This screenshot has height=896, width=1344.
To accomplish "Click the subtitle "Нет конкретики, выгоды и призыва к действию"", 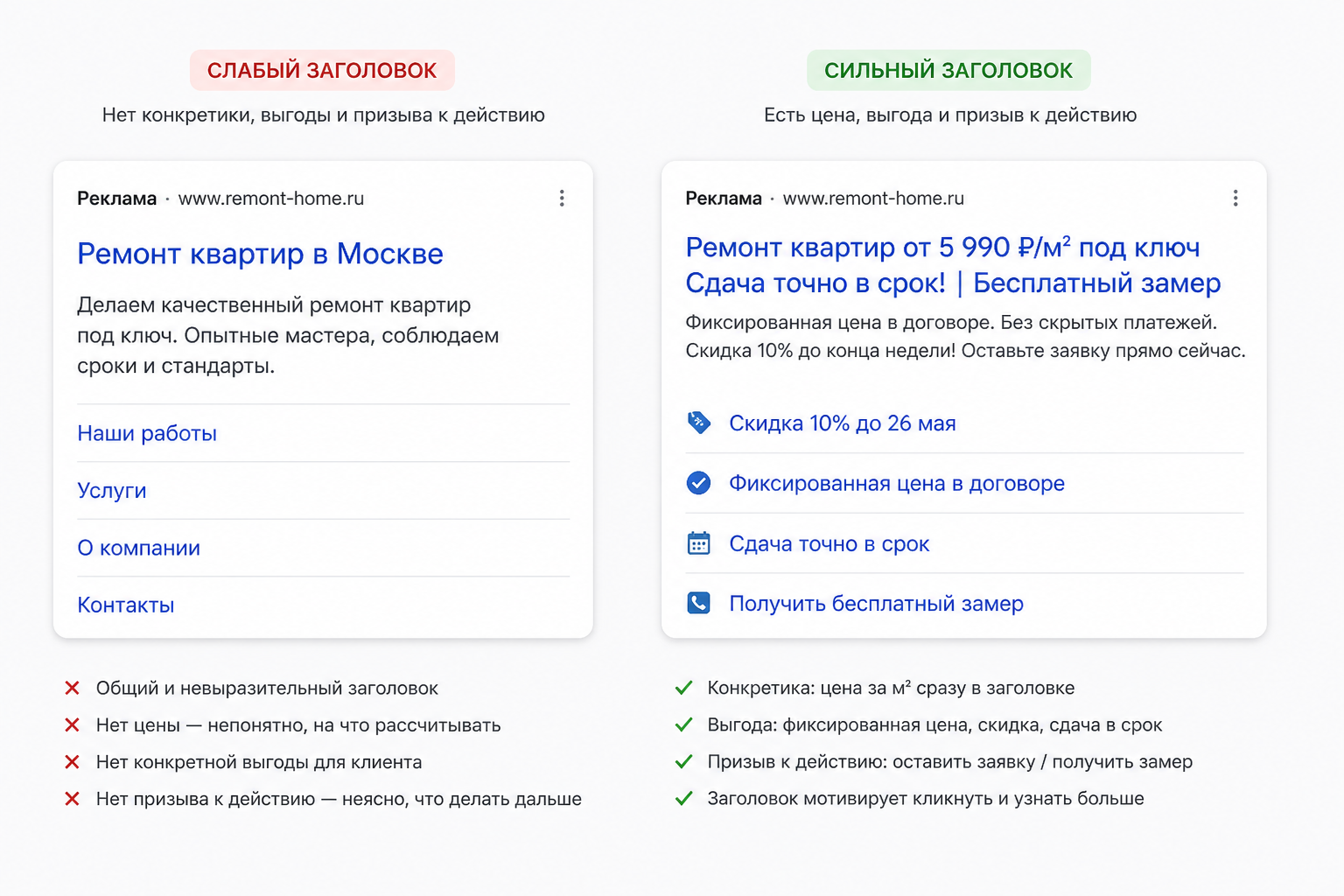I will 323,115.
